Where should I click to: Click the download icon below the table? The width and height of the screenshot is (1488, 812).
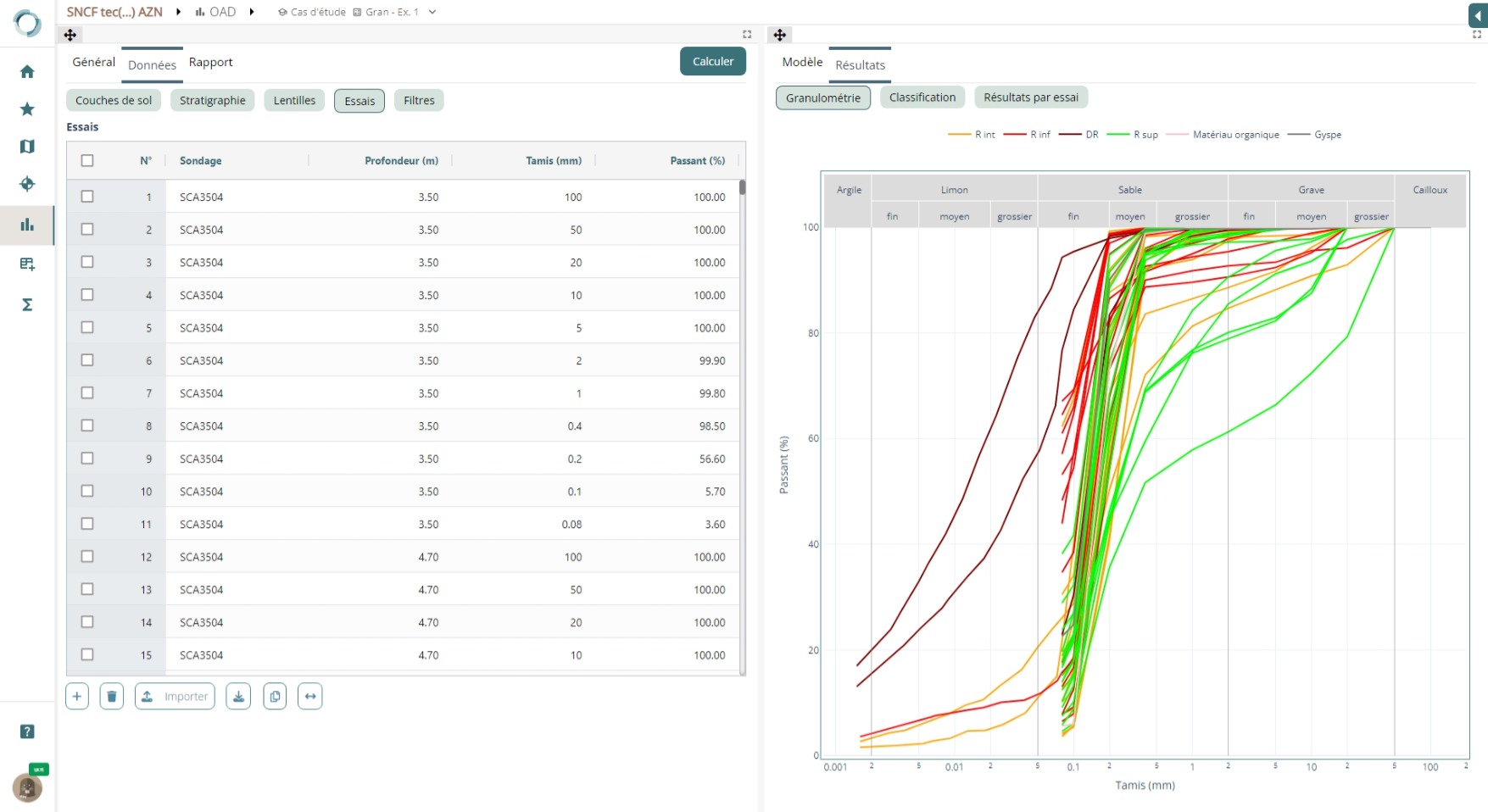(238, 696)
